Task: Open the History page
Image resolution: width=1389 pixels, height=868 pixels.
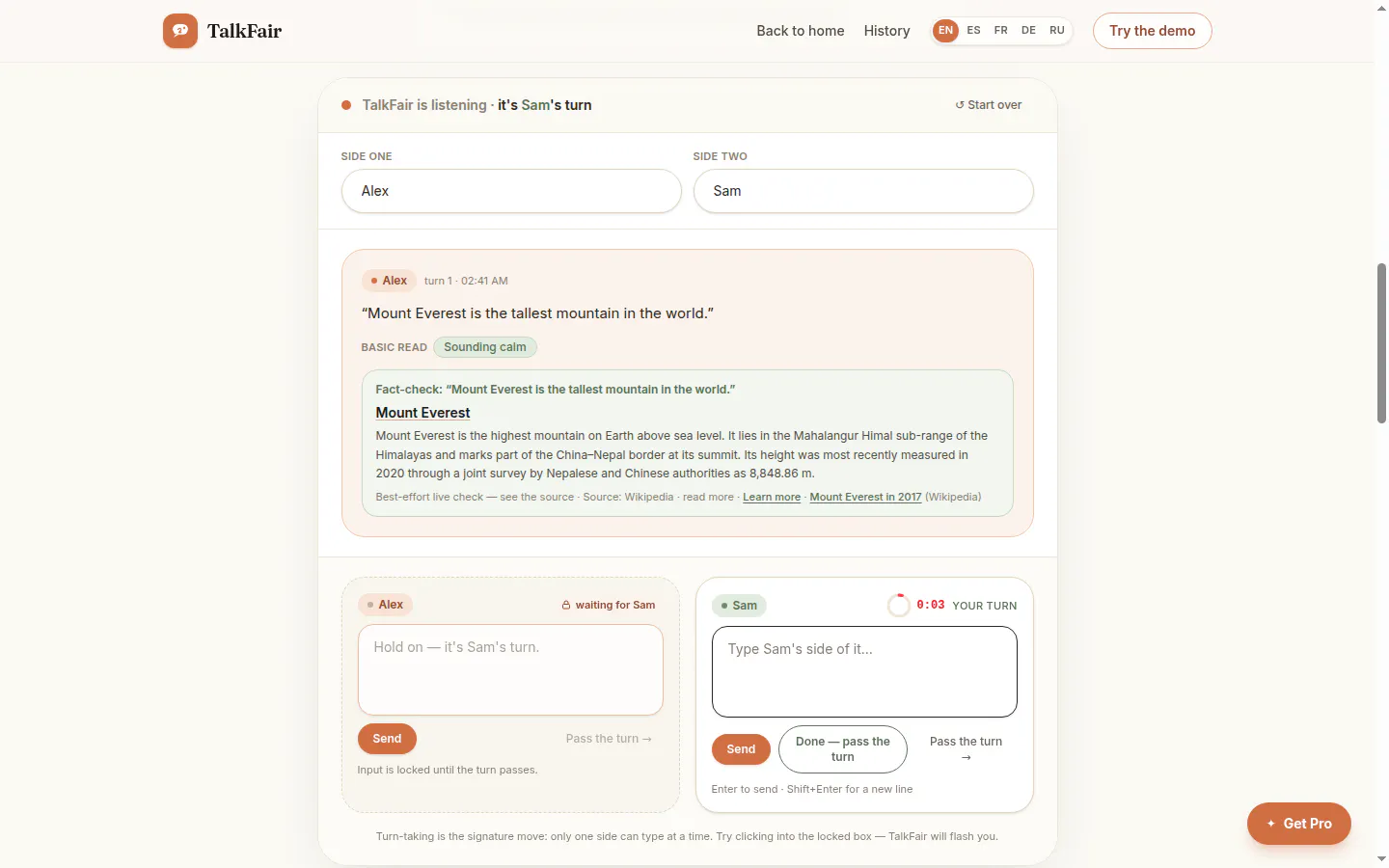Action: coord(887,31)
